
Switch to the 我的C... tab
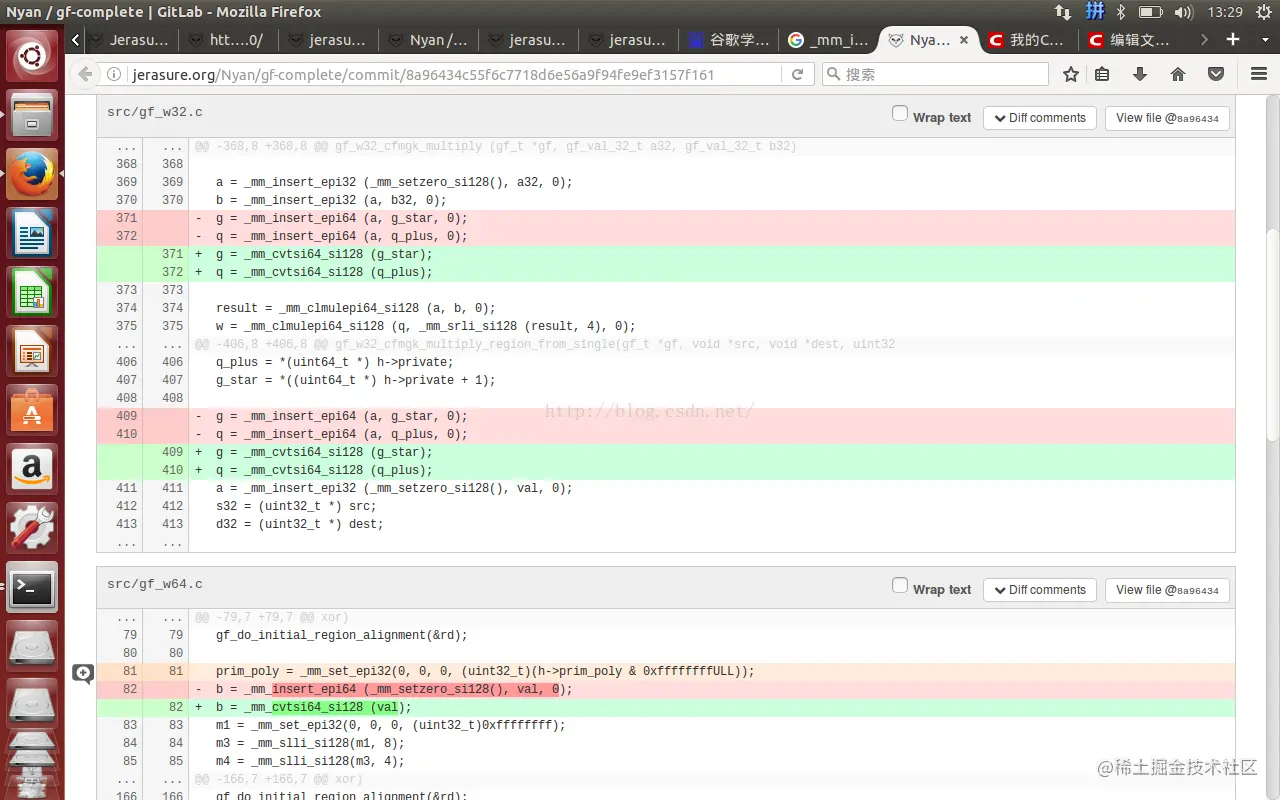[x=1027, y=40]
